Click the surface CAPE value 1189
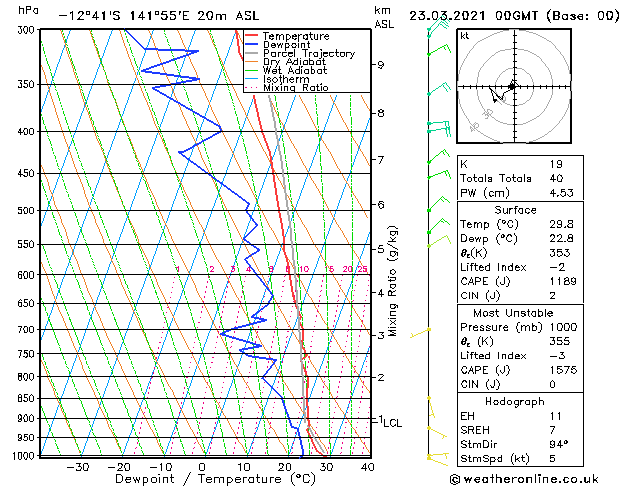The width and height of the screenshot is (629, 486). (563, 281)
